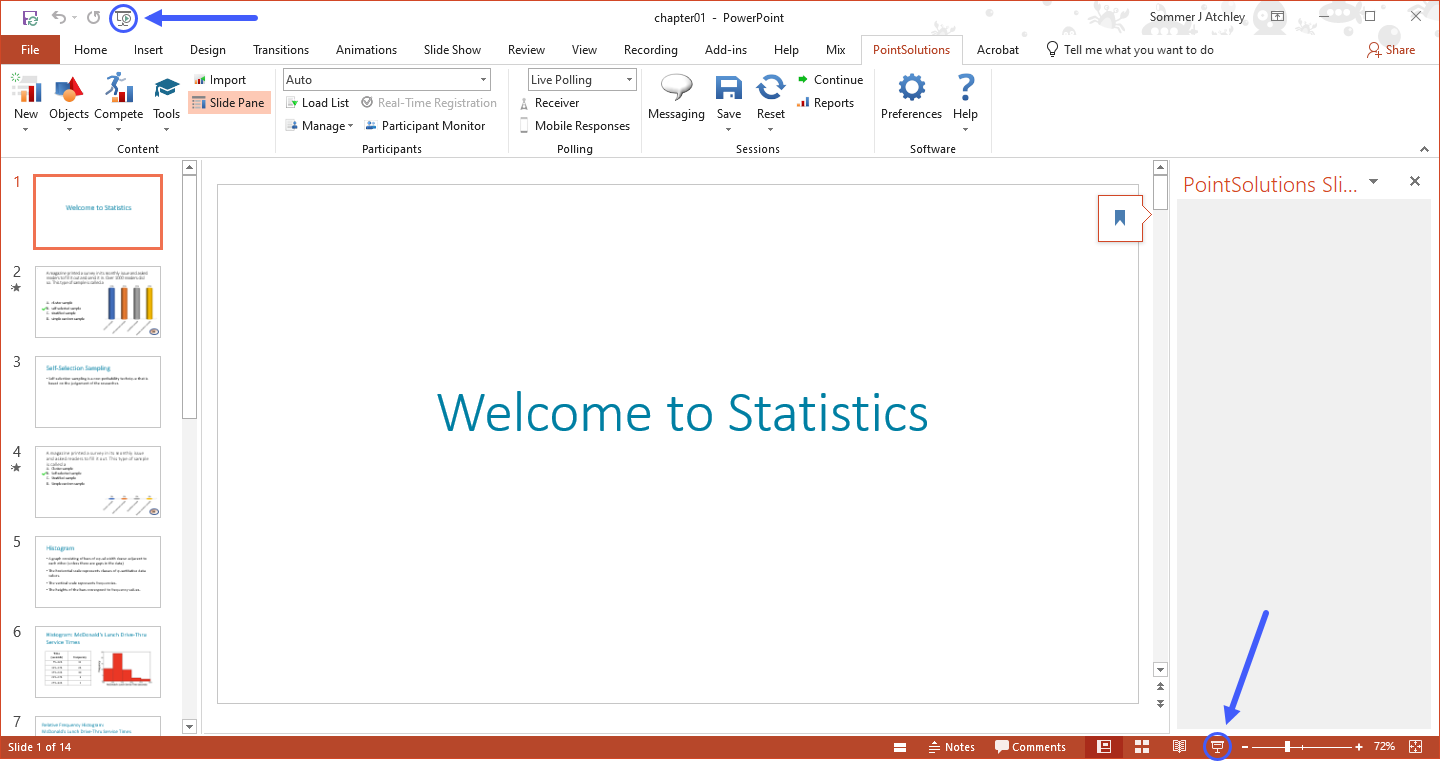Click the zoom slider in status bar

(x=1287, y=747)
